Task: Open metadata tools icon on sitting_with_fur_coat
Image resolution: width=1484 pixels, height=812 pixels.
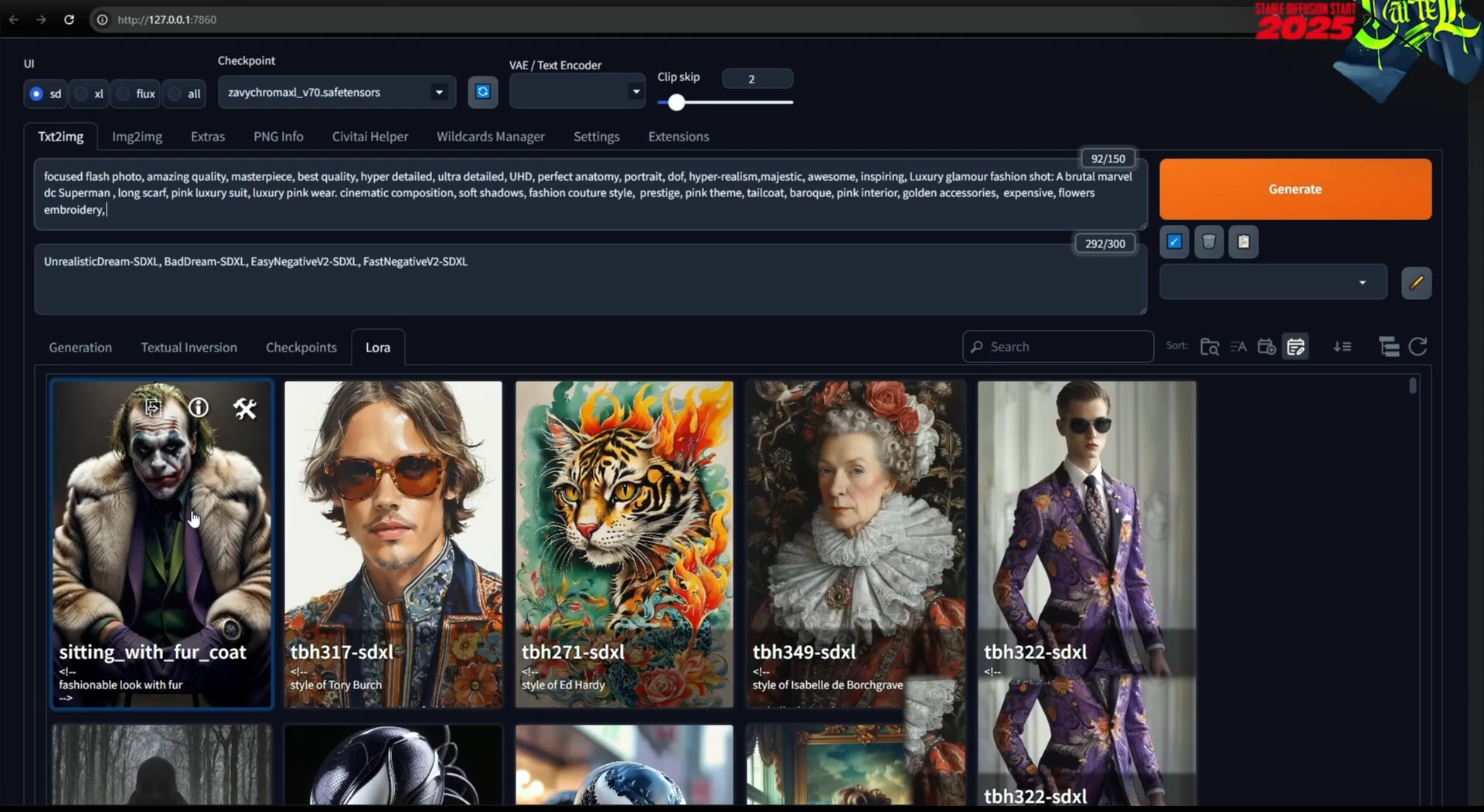Action: coord(245,408)
